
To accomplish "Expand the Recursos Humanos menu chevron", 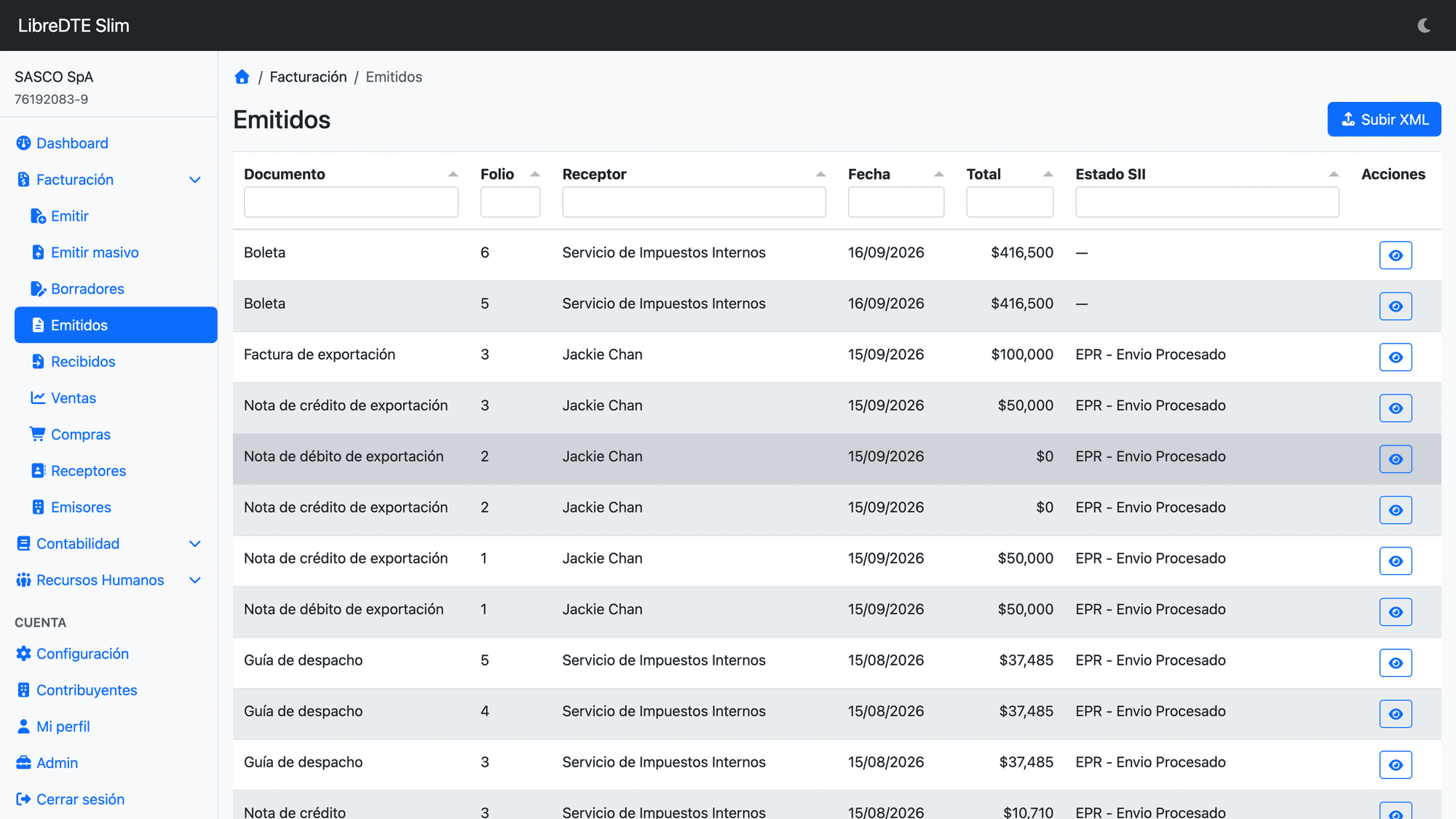I will pos(194,580).
